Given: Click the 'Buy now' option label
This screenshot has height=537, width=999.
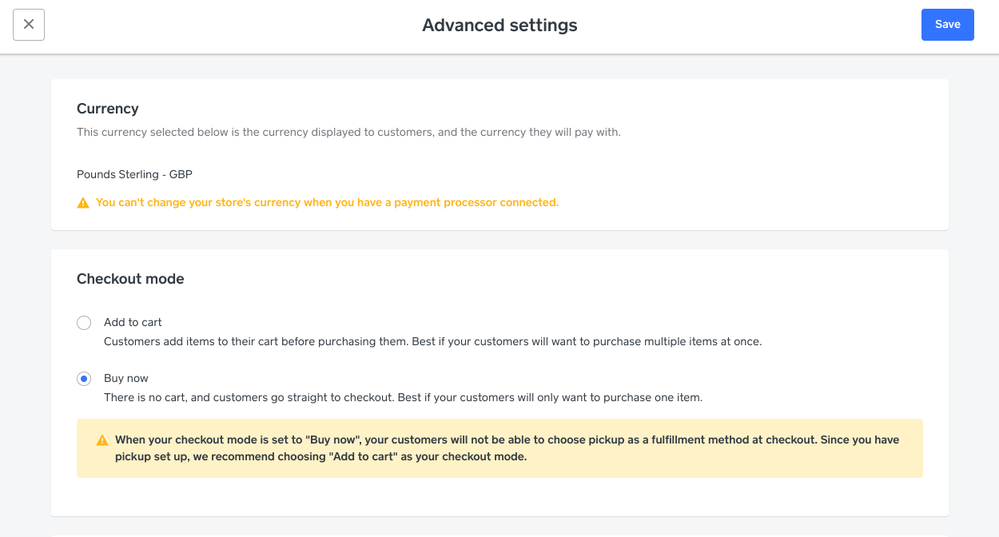Looking at the screenshot, I should point(126,378).
